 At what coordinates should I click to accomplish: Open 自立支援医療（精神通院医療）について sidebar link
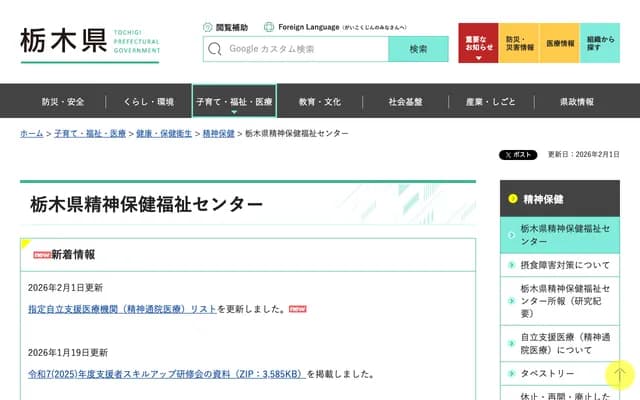point(560,344)
